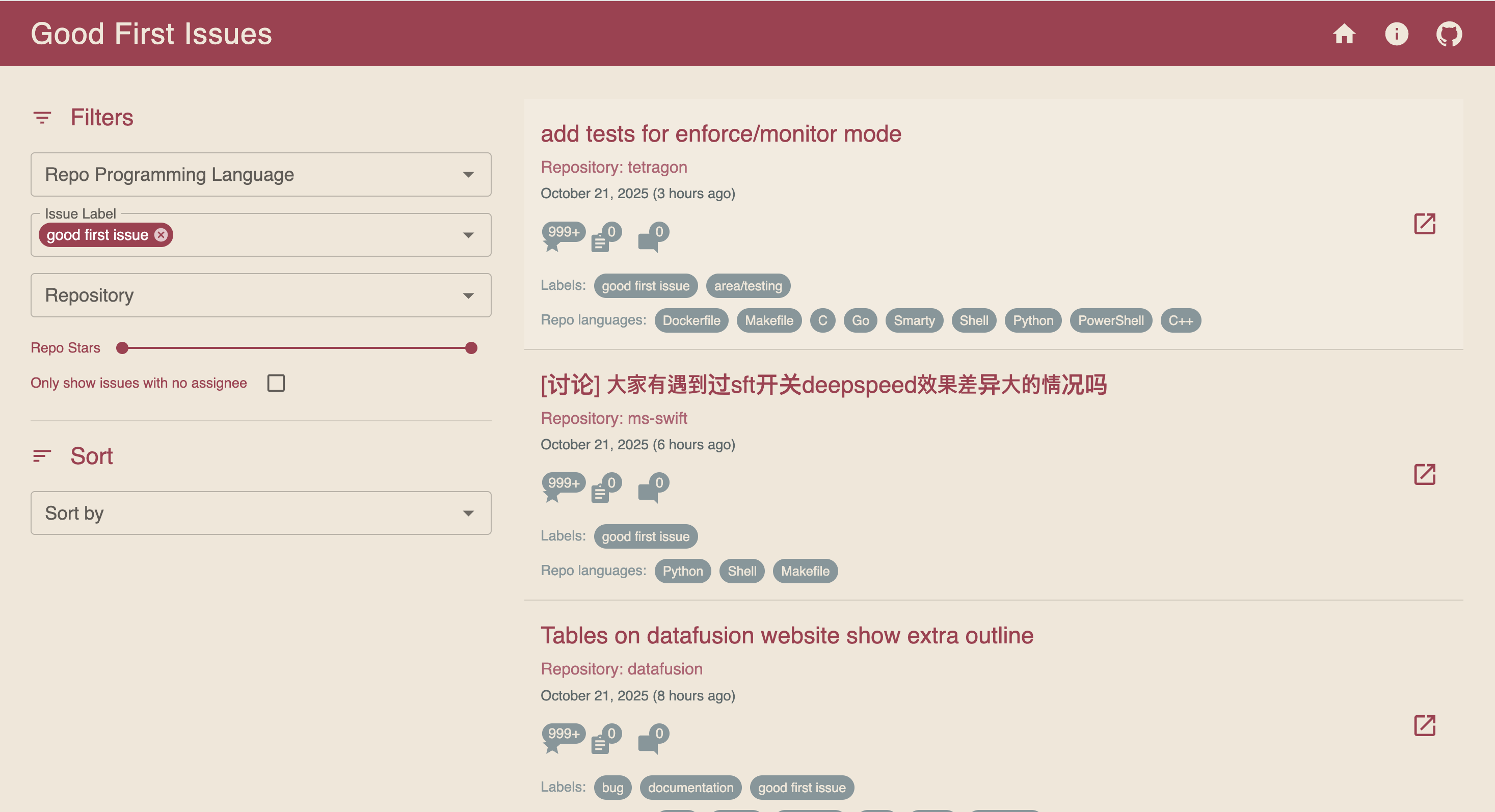The width and height of the screenshot is (1495, 812).
Task: Open ms-swift issue external link icon
Action: [1424, 474]
